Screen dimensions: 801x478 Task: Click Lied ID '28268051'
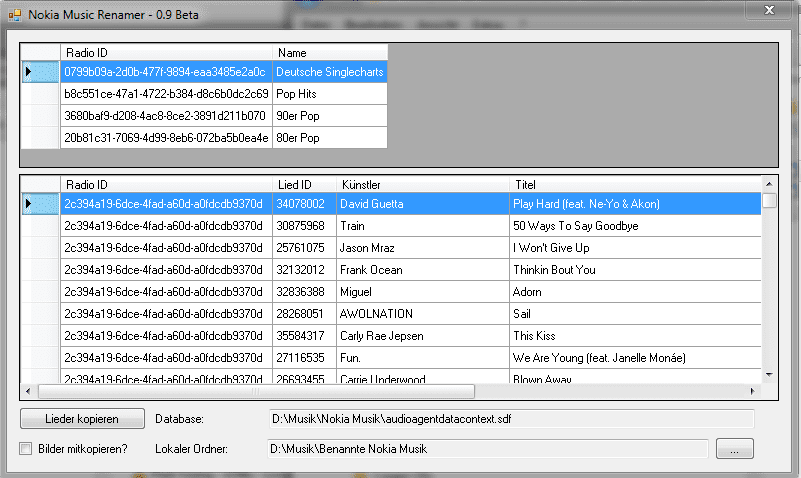point(304,314)
